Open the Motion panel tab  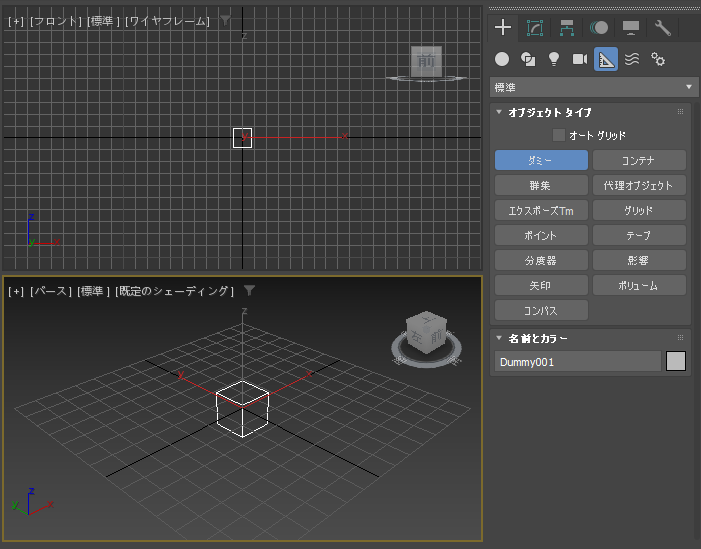[599, 28]
